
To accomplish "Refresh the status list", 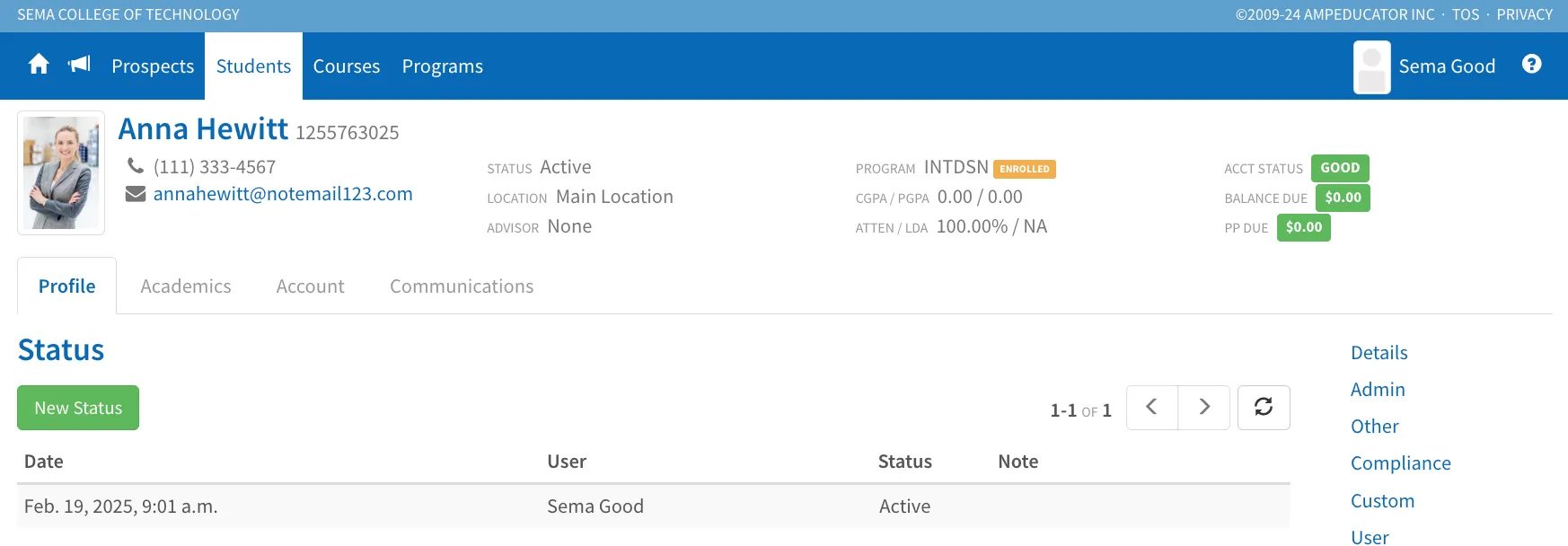I will coord(1264,408).
